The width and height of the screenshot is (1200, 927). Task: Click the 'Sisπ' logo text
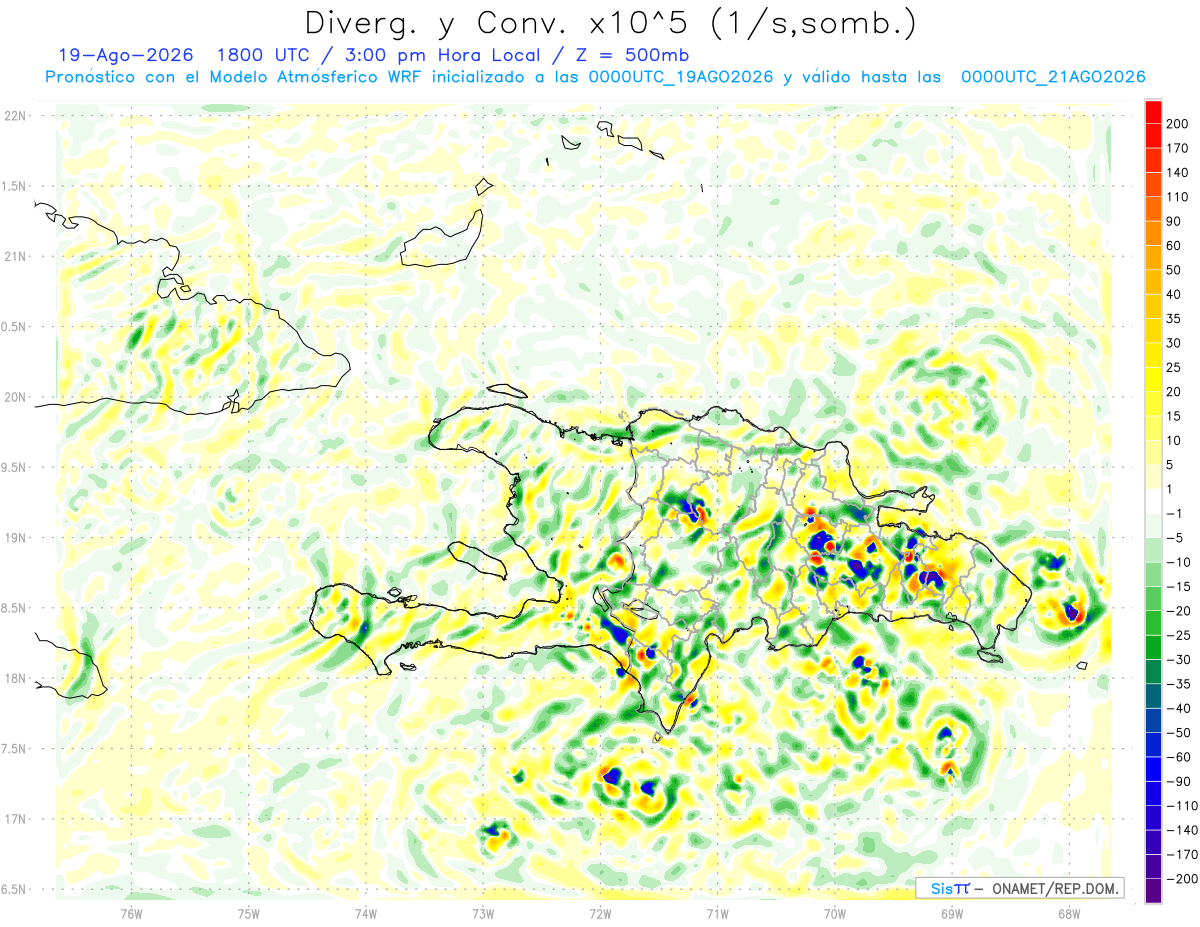tap(950, 888)
